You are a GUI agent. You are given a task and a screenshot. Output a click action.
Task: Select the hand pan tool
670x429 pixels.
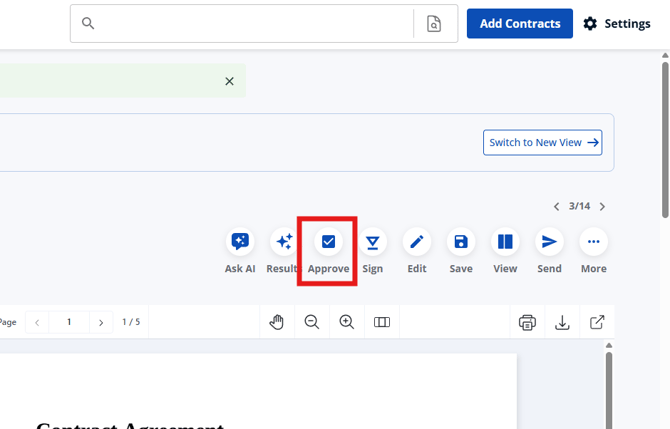pyautogui.click(x=278, y=322)
